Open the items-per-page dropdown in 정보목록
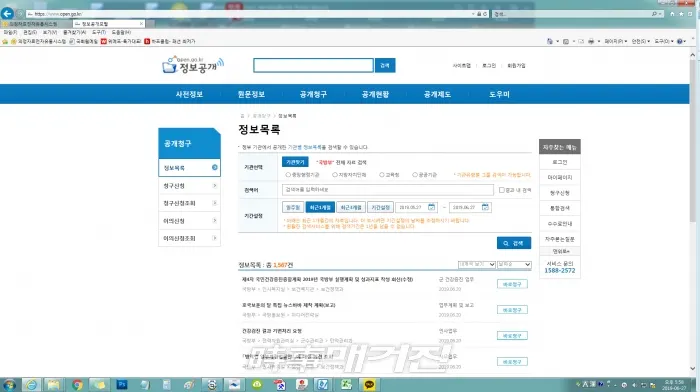This screenshot has height=392, width=700. click(x=477, y=264)
